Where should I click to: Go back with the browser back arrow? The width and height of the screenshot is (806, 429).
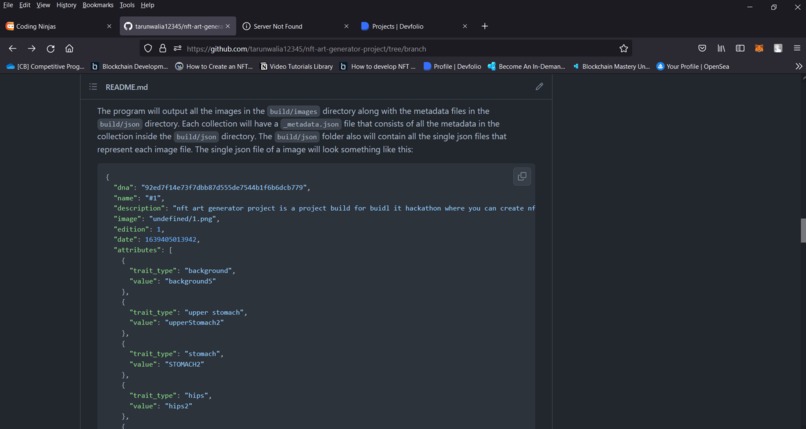point(12,48)
